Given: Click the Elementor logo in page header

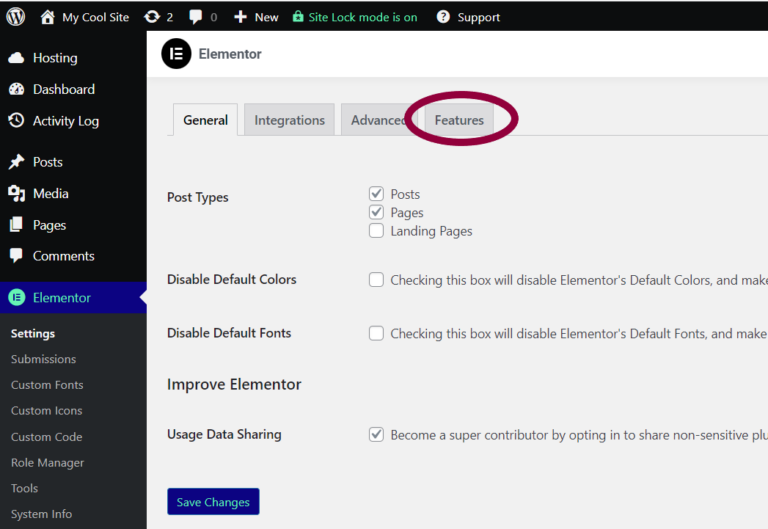Looking at the screenshot, I should pyautogui.click(x=176, y=54).
